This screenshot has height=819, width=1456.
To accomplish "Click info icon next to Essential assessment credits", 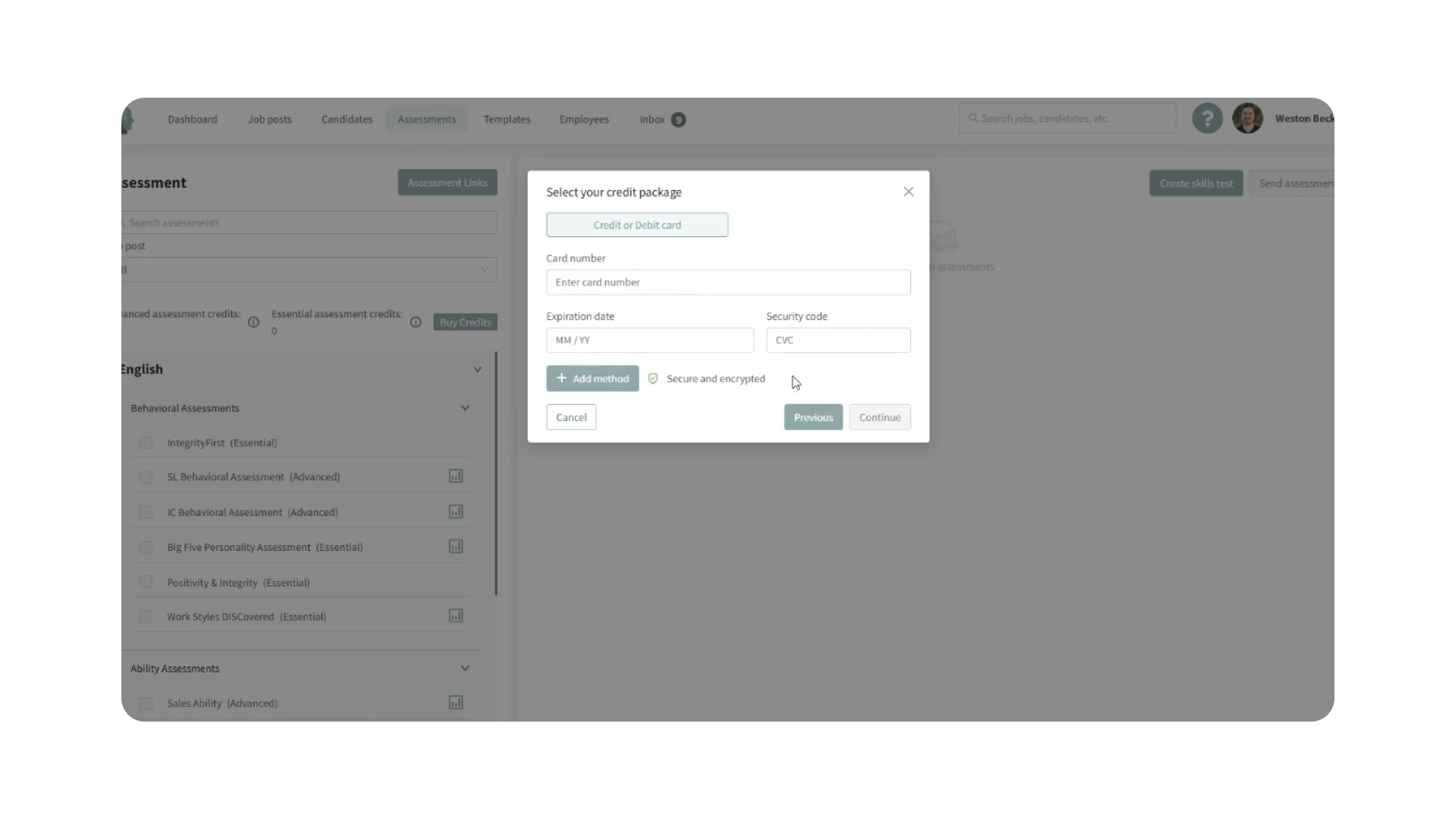I will [416, 322].
